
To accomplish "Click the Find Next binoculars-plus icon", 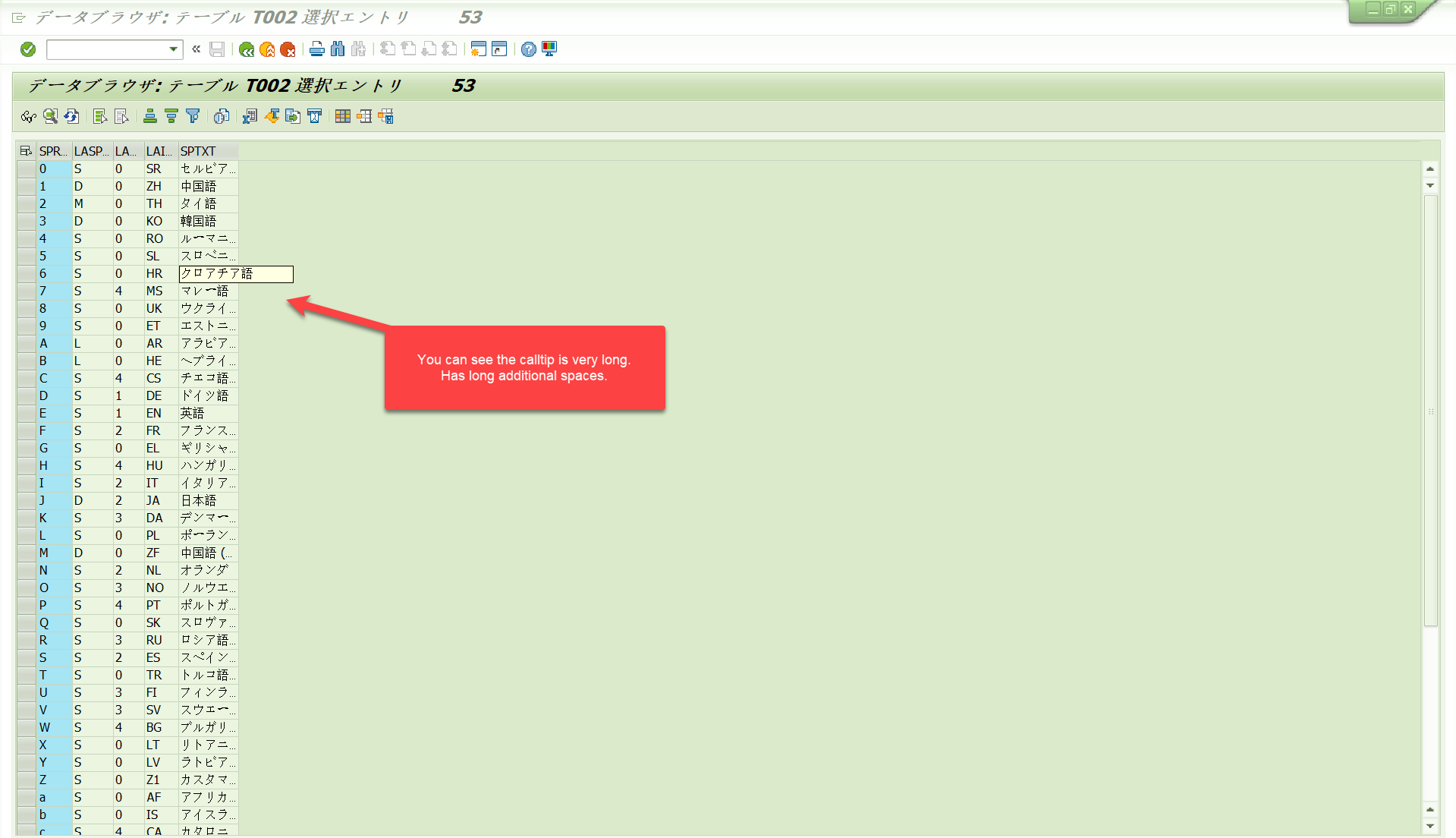I will tap(358, 49).
